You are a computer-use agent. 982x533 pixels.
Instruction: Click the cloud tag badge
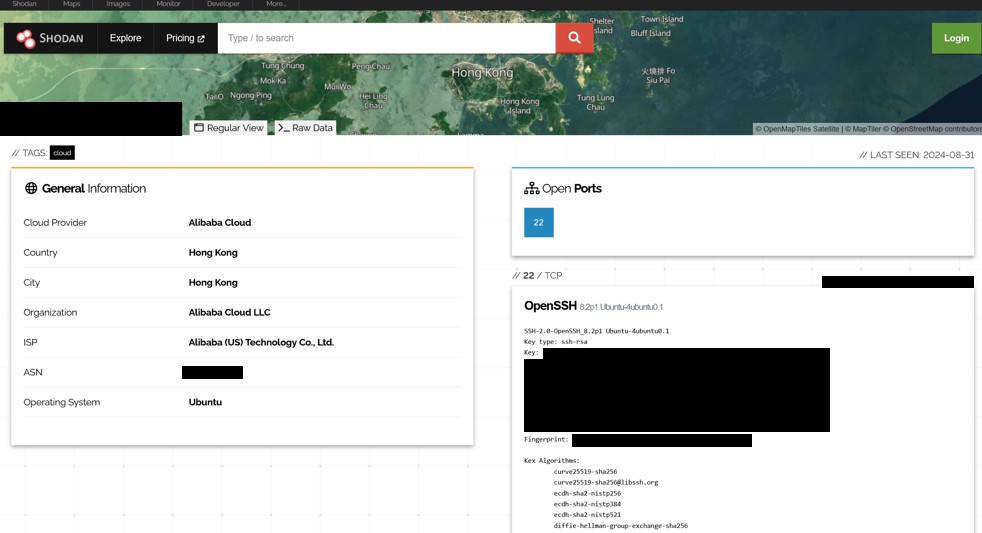[x=62, y=153]
